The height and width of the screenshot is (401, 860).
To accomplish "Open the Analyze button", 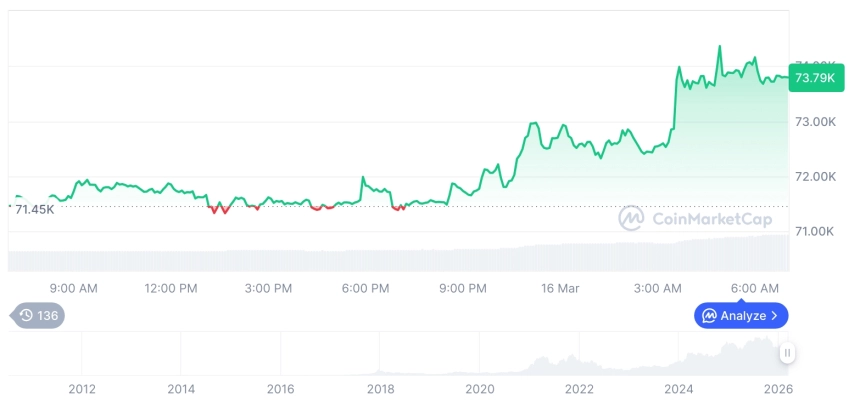I will point(741,316).
